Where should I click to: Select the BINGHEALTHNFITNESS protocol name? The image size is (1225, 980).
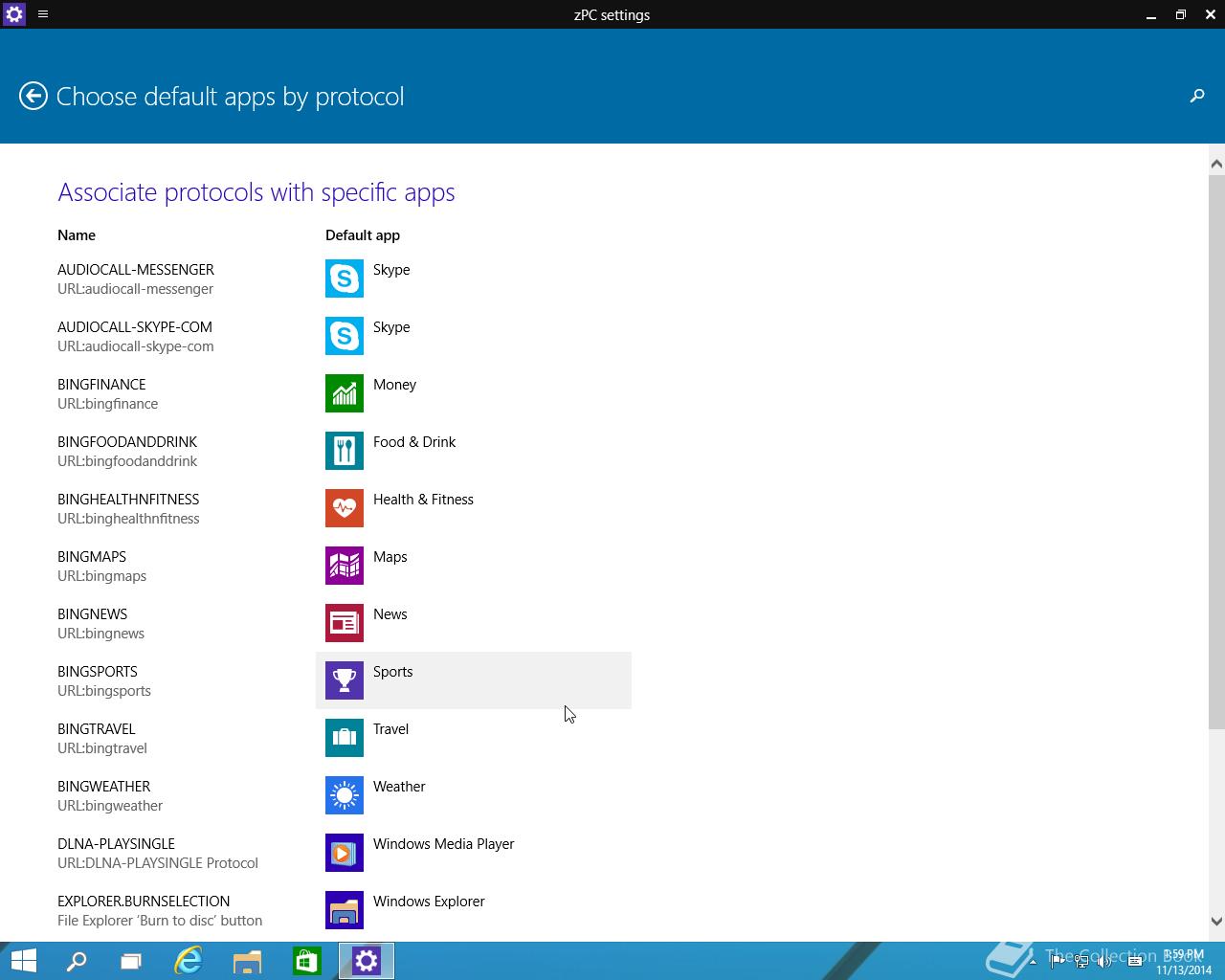128,500
